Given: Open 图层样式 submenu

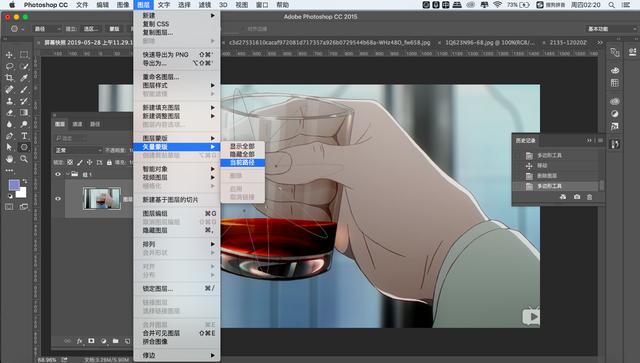Looking at the screenshot, I should coord(177,85).
